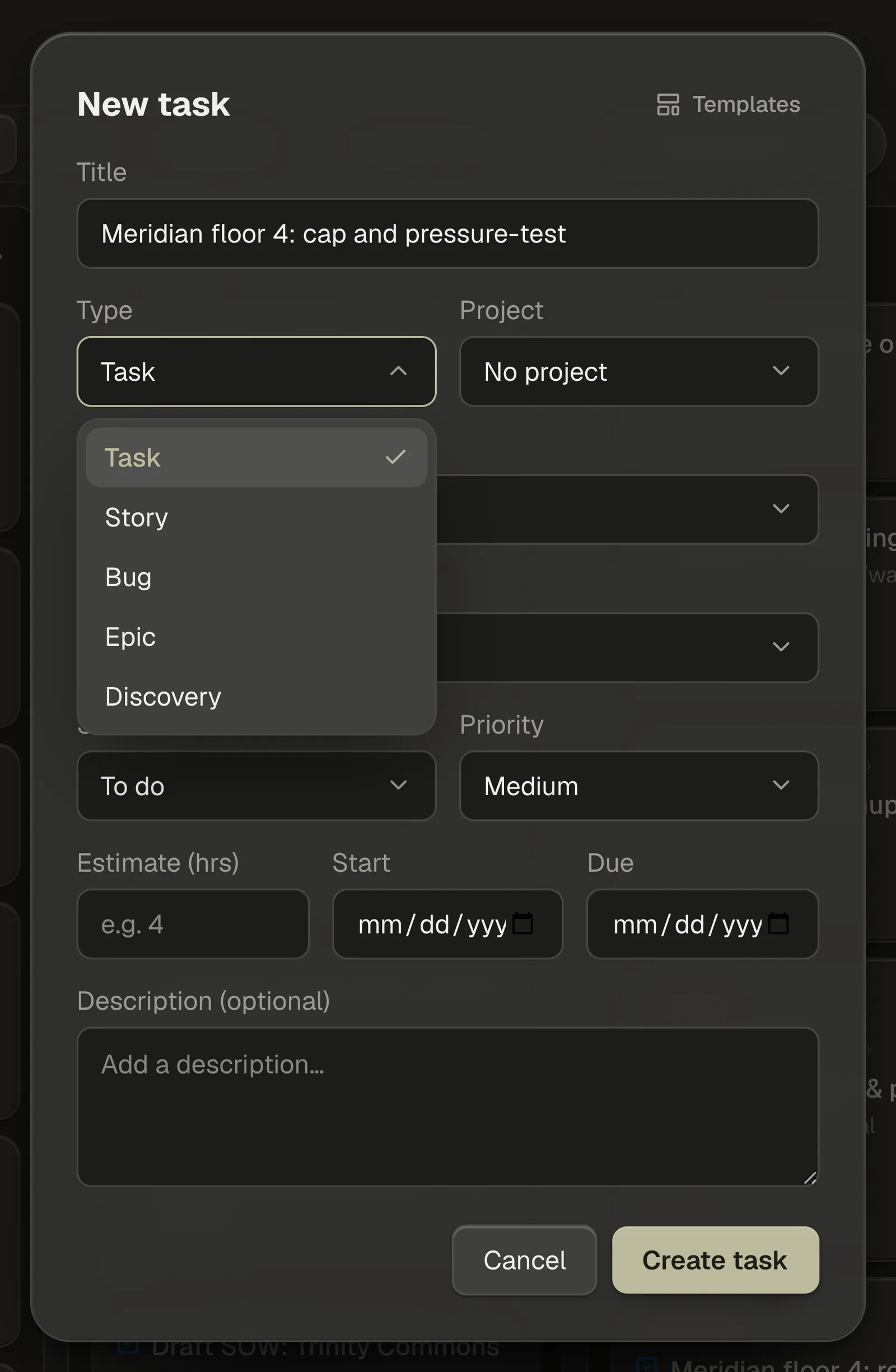This screenshot has height=1372, width=896.
Task: Open the Project dropdown showing No project
Action: tap(639, 371)
